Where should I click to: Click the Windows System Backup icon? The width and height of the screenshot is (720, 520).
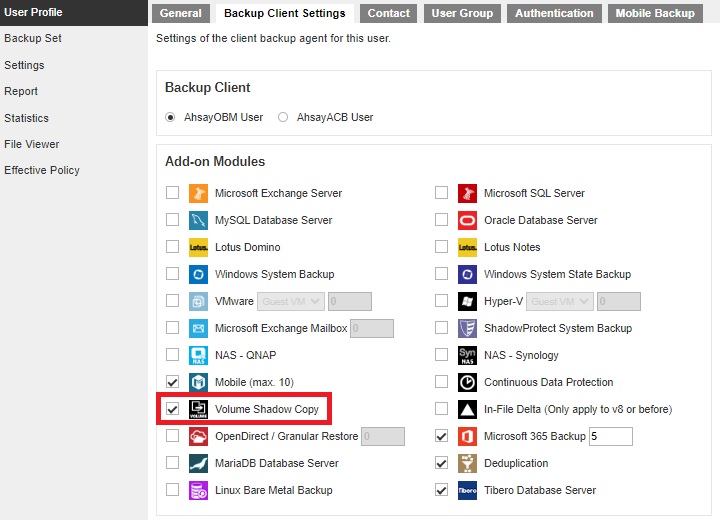click(x=198, y=274)
